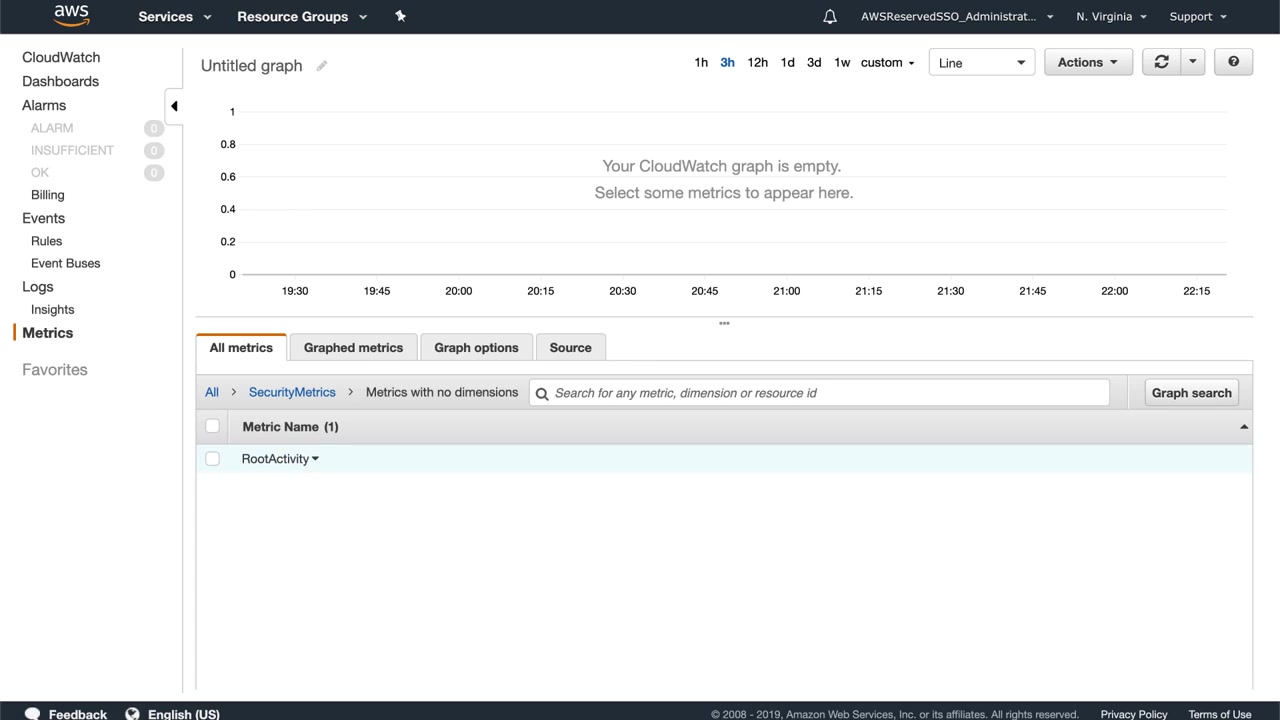Select the 12h time range
This screenshot has height=720, width=1280.
tap(758, 62)
